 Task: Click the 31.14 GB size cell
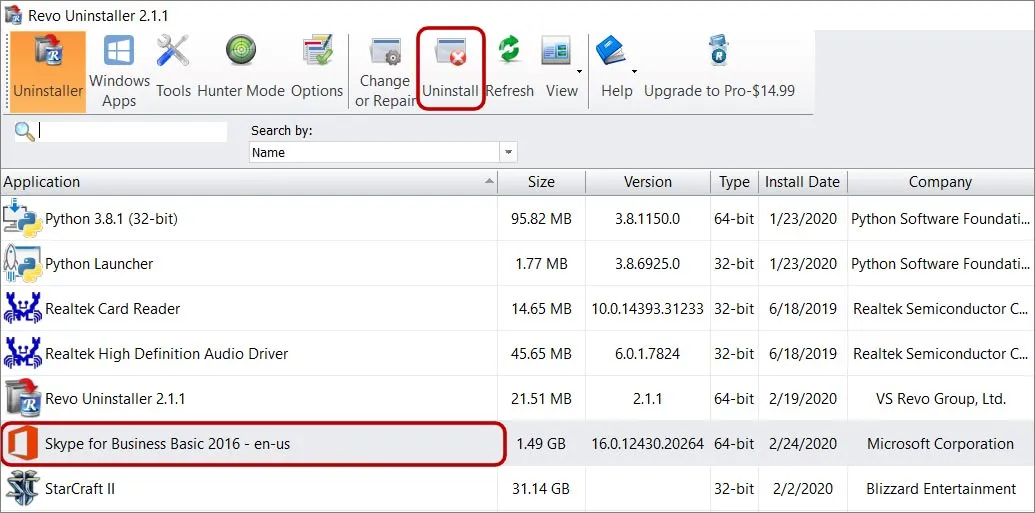pyautogui.click(x=541, y=489)
